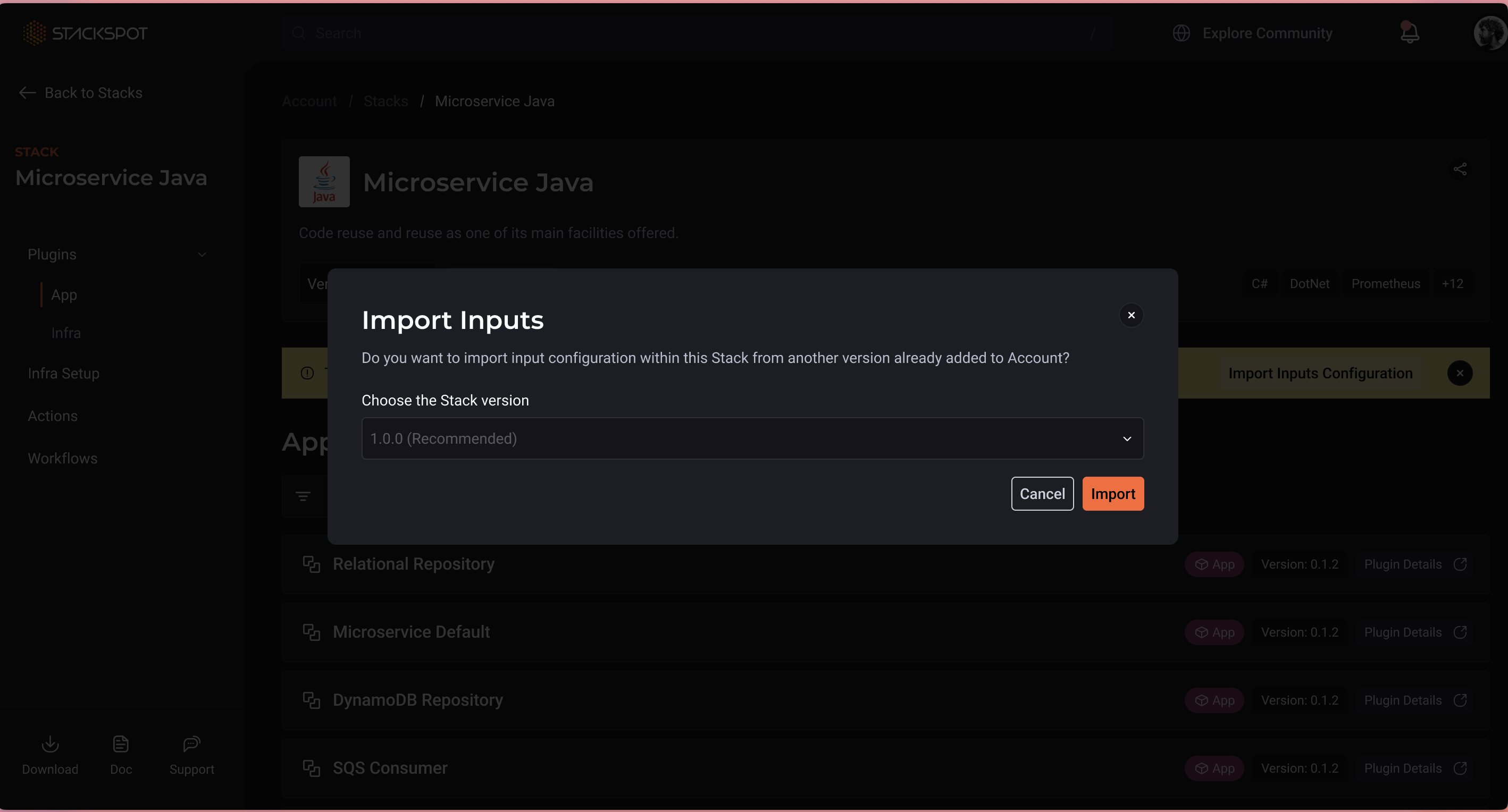Screen dimensions: 1508x812
Task: Open the Doc icon in sidebar
Action: (x=121, y=744)
